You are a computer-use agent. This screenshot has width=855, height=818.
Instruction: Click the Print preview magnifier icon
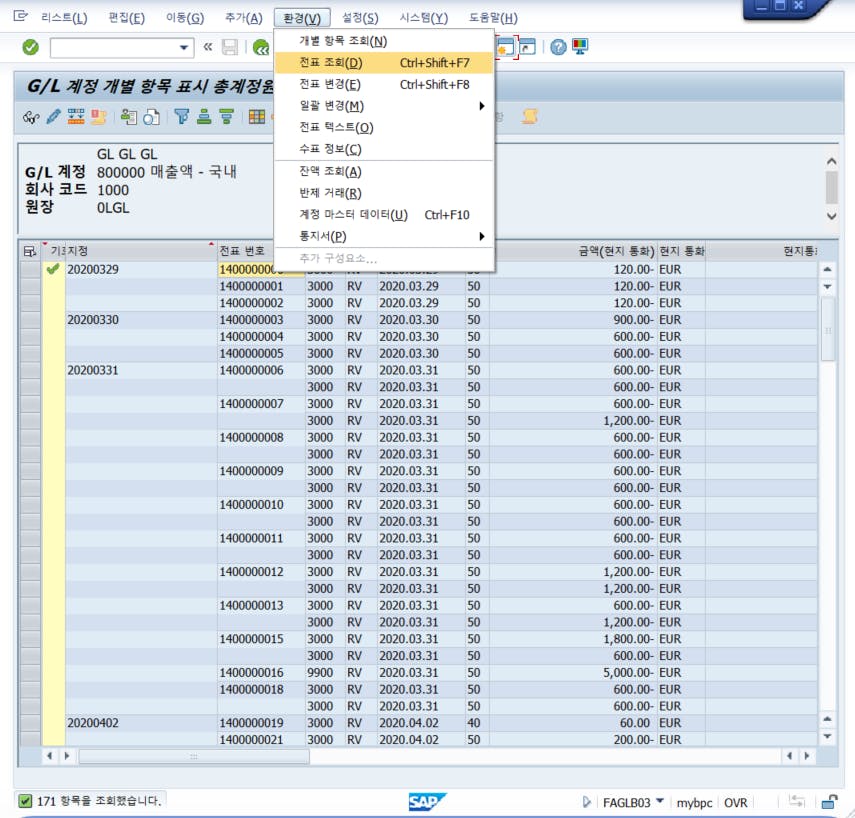click(151, 117)
